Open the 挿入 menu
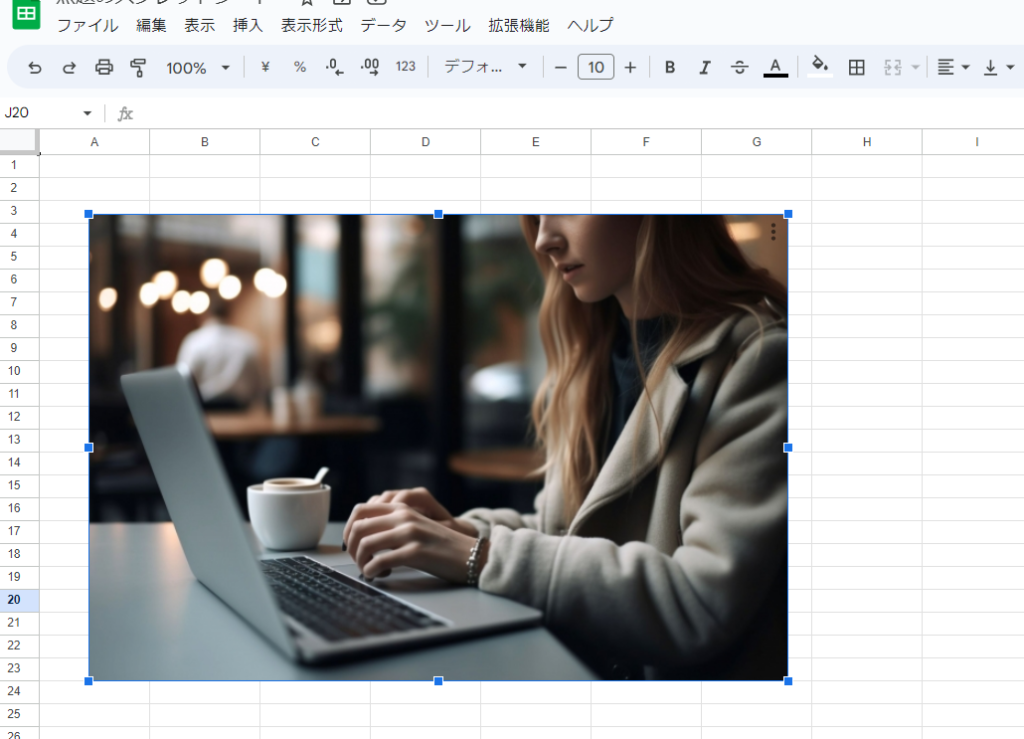Image resolution: width=1024 pixels, height=739 pixels. 248,25
